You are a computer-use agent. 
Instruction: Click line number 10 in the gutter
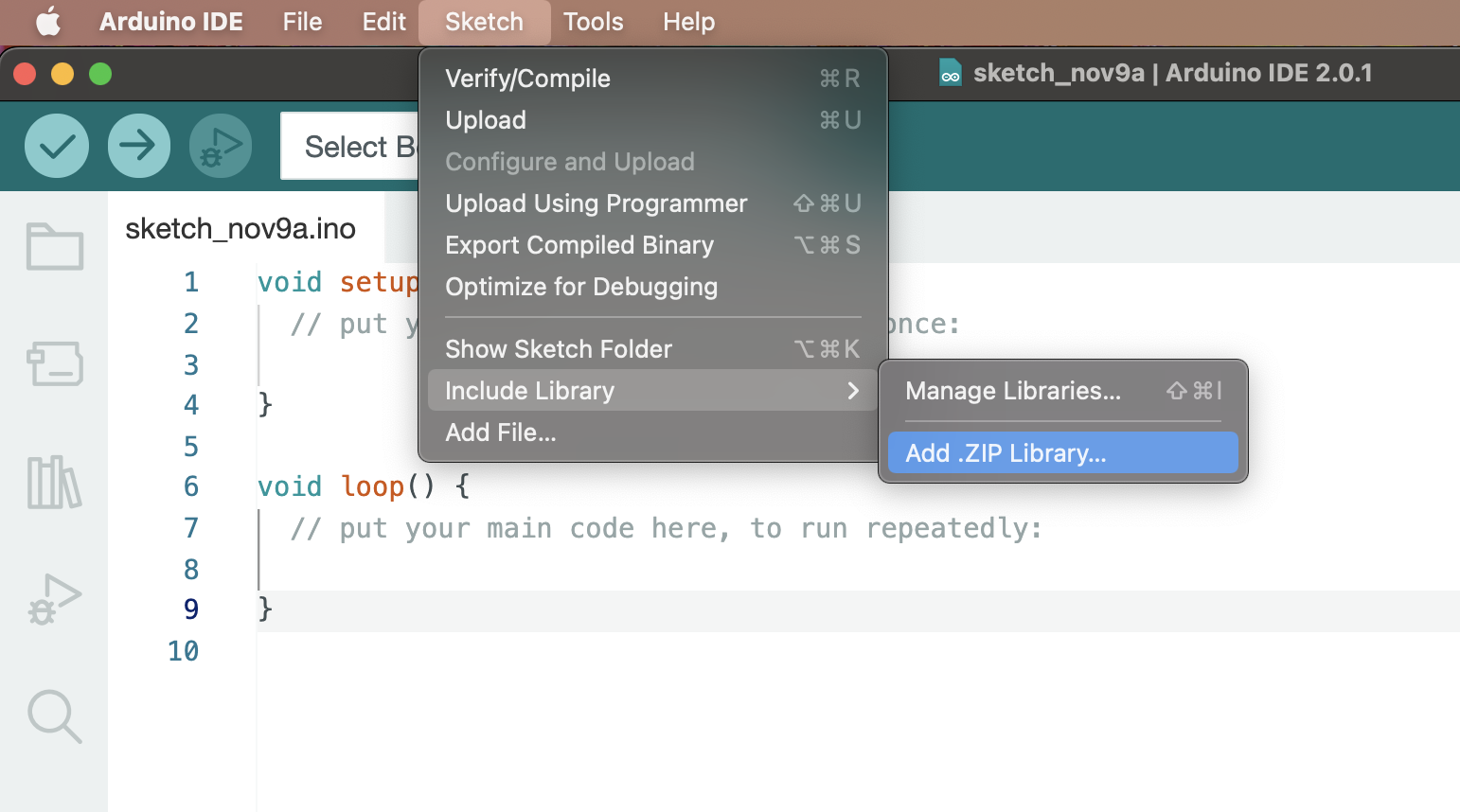click(184, 651)
